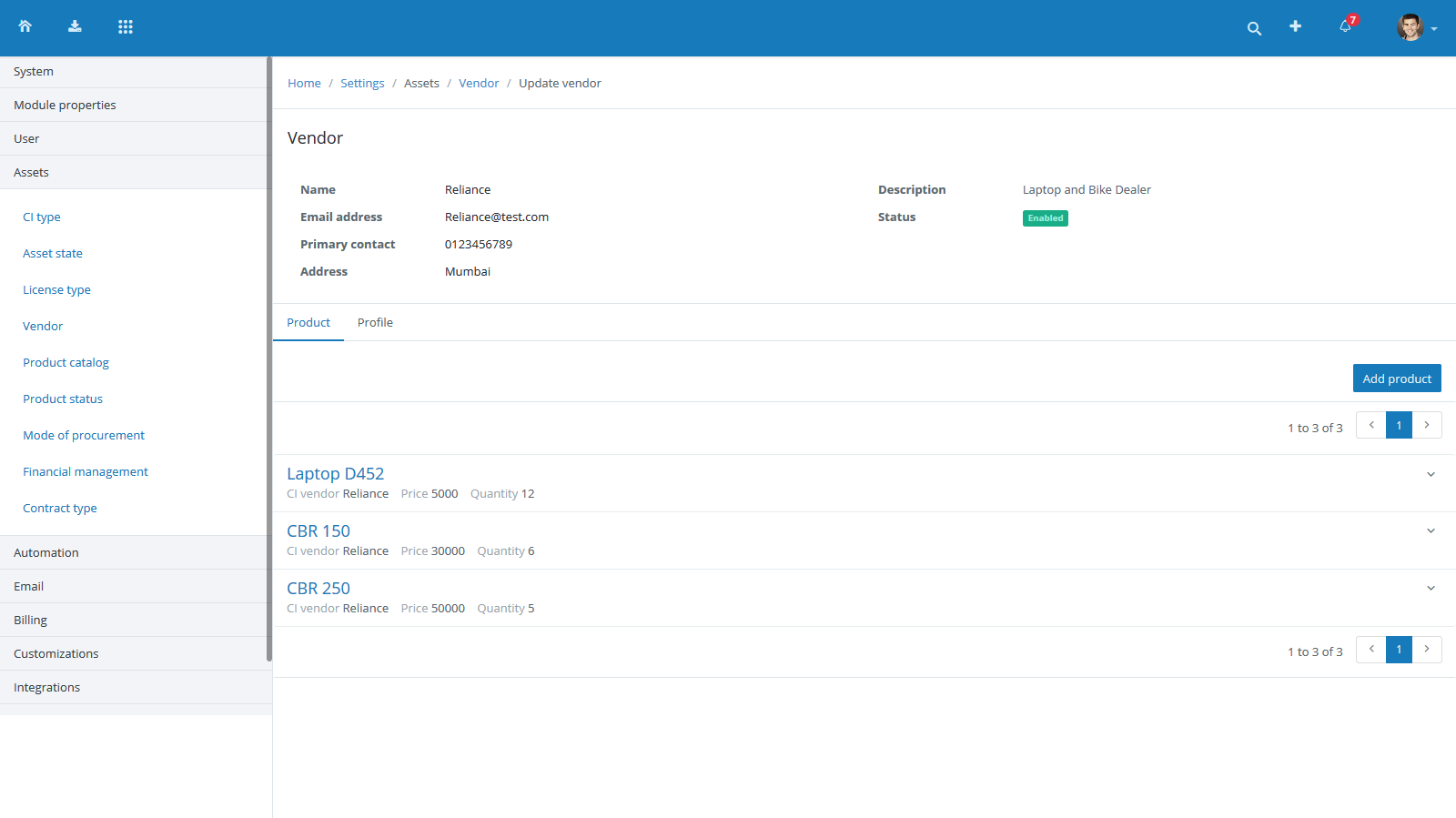Select the Product tab
Screen dimensions: 1456x818
pos(308,323)
